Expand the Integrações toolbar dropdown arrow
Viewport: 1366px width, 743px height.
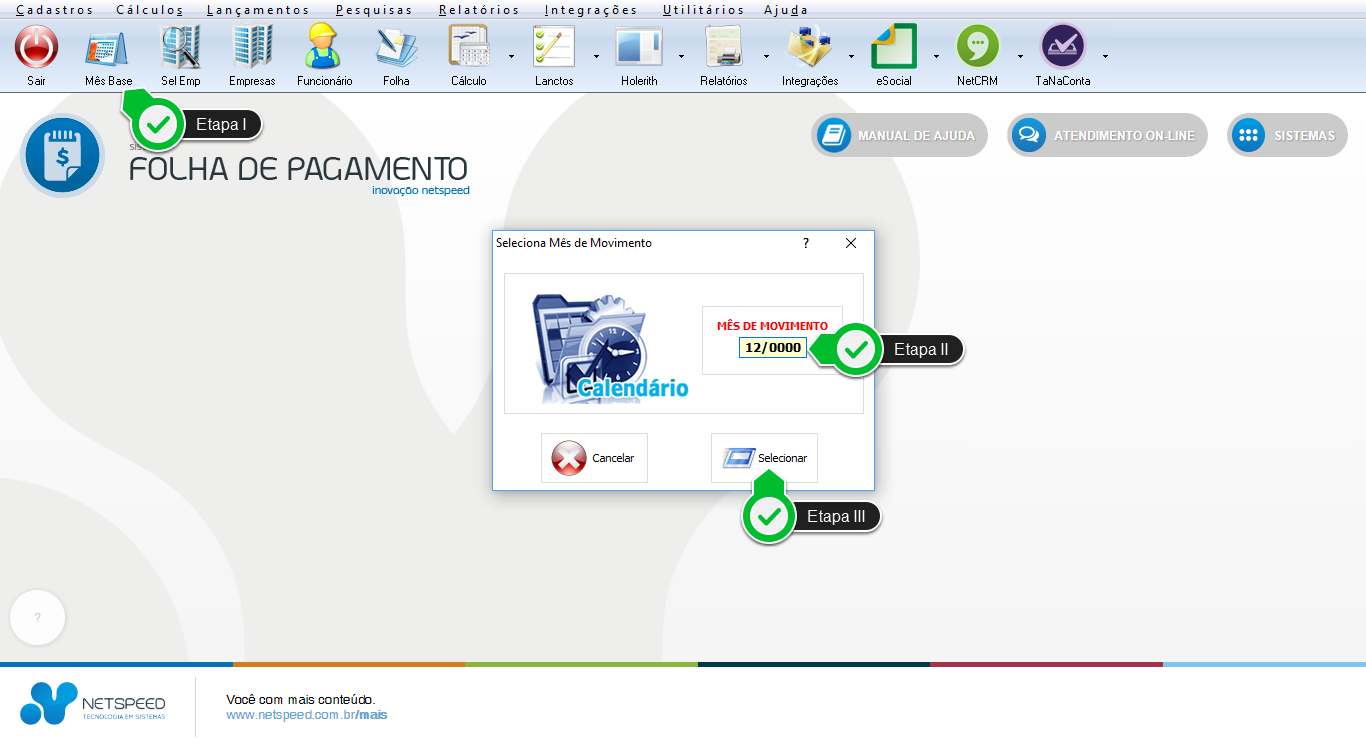[851, 56]
